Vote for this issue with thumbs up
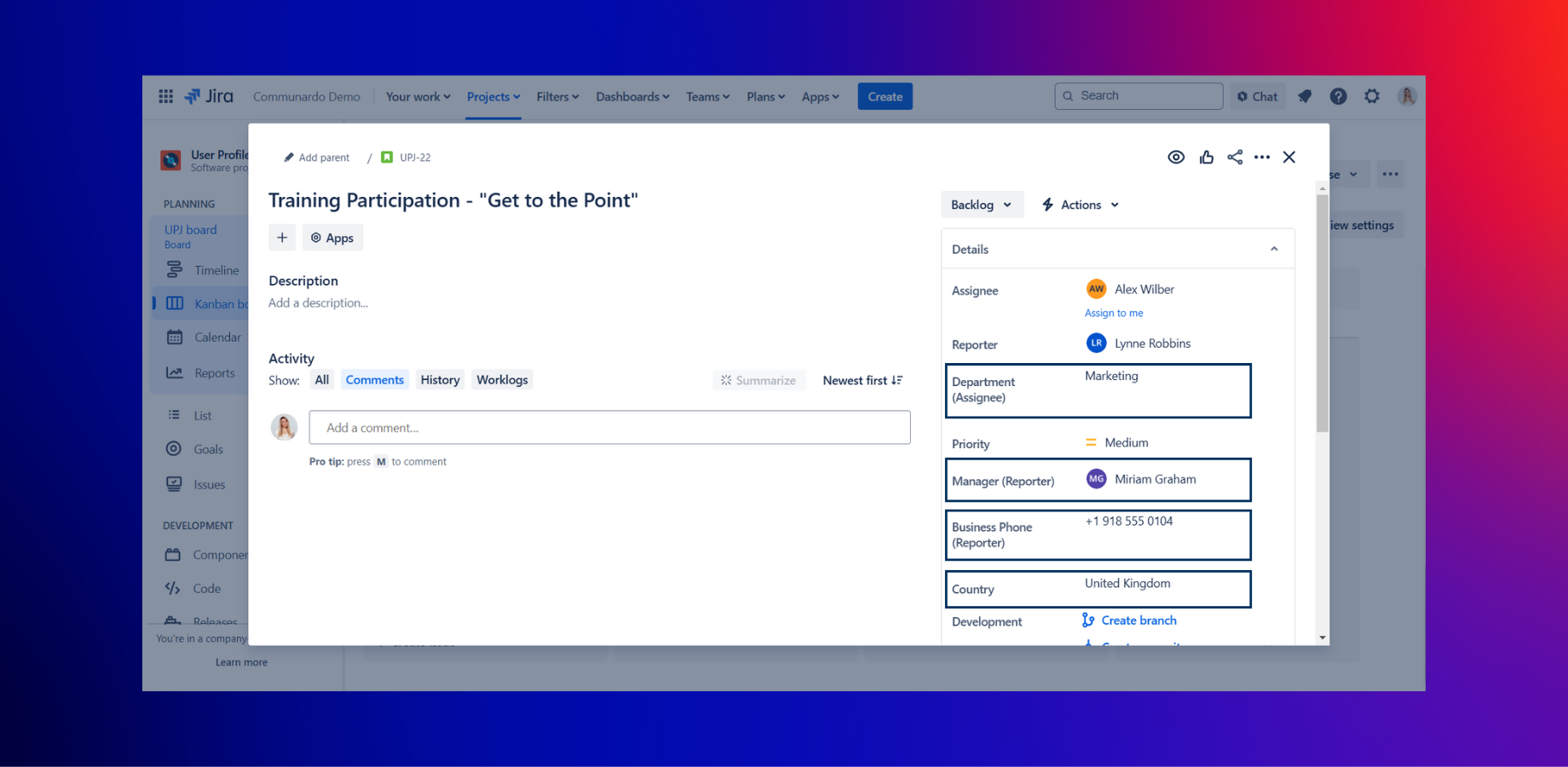Viewport: 1568px width, 767px height. [x=1206, y=157]
